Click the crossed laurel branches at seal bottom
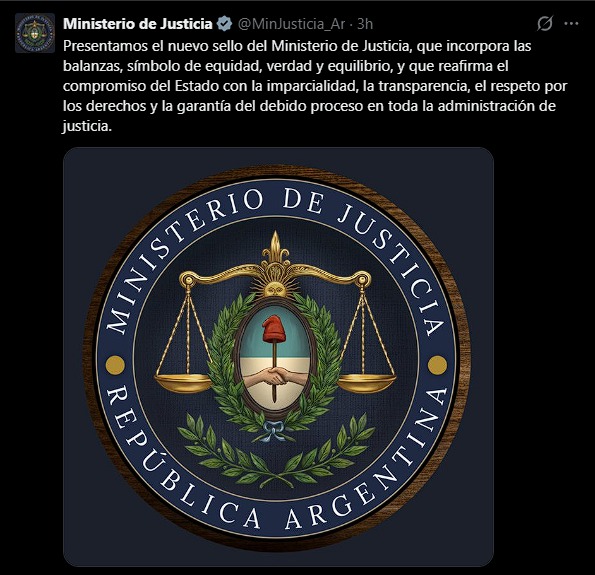This screenshot has height=575, width=595. pos(276,452)
